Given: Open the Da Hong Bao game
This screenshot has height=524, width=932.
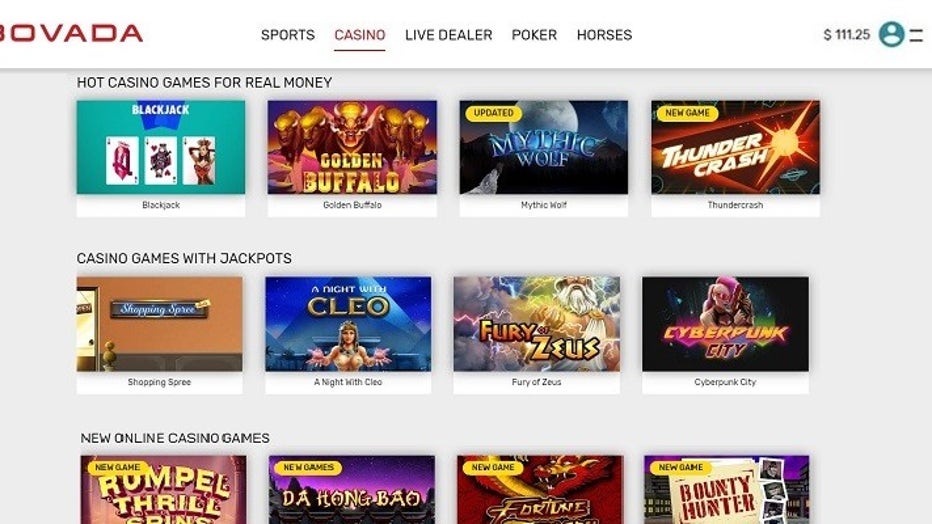Looking at the screenshot, I should pyautogui.click(x=352, y=490).
